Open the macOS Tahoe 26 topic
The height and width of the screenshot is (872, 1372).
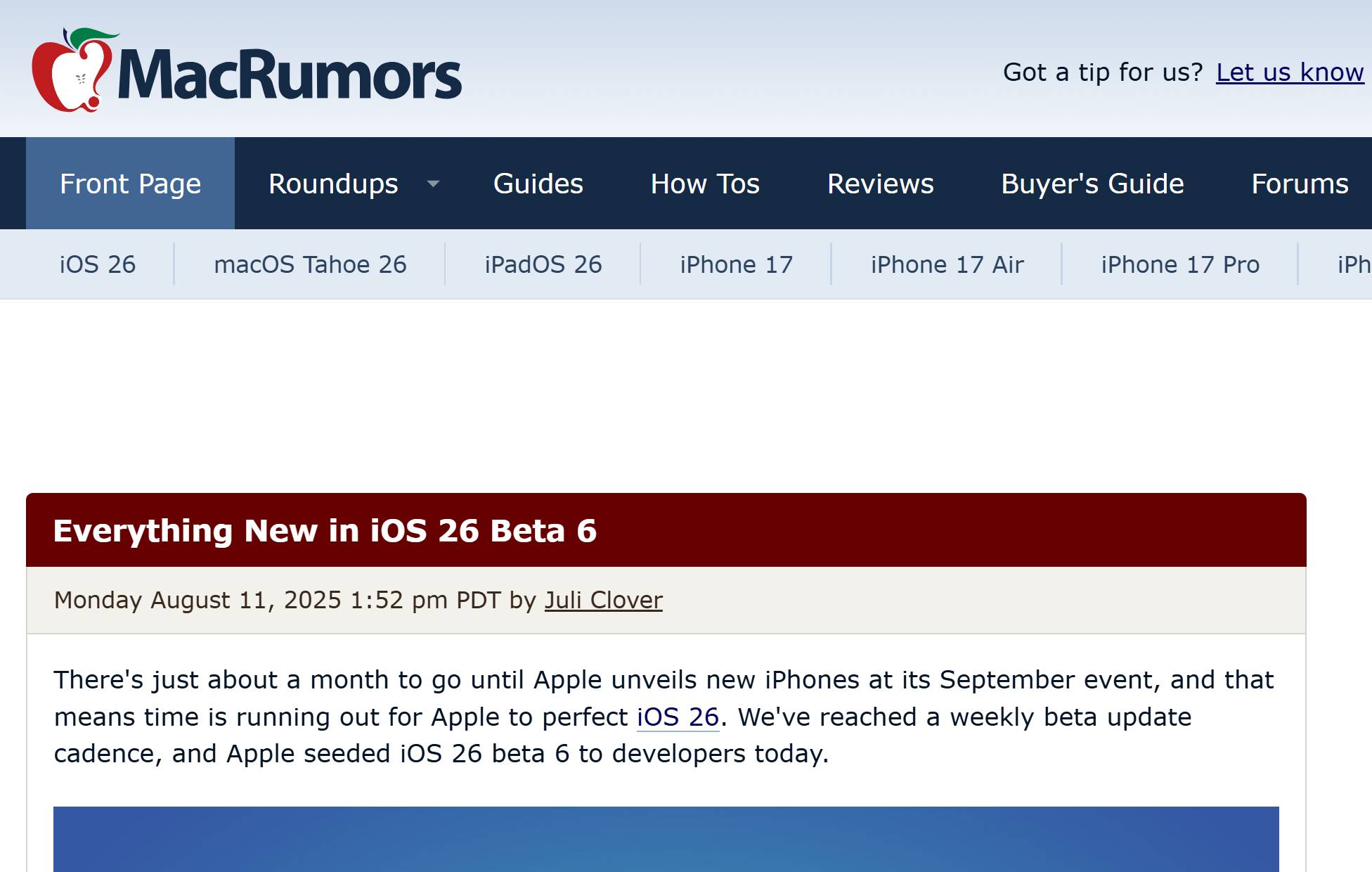pyautogui.click(x=310, y=264)
